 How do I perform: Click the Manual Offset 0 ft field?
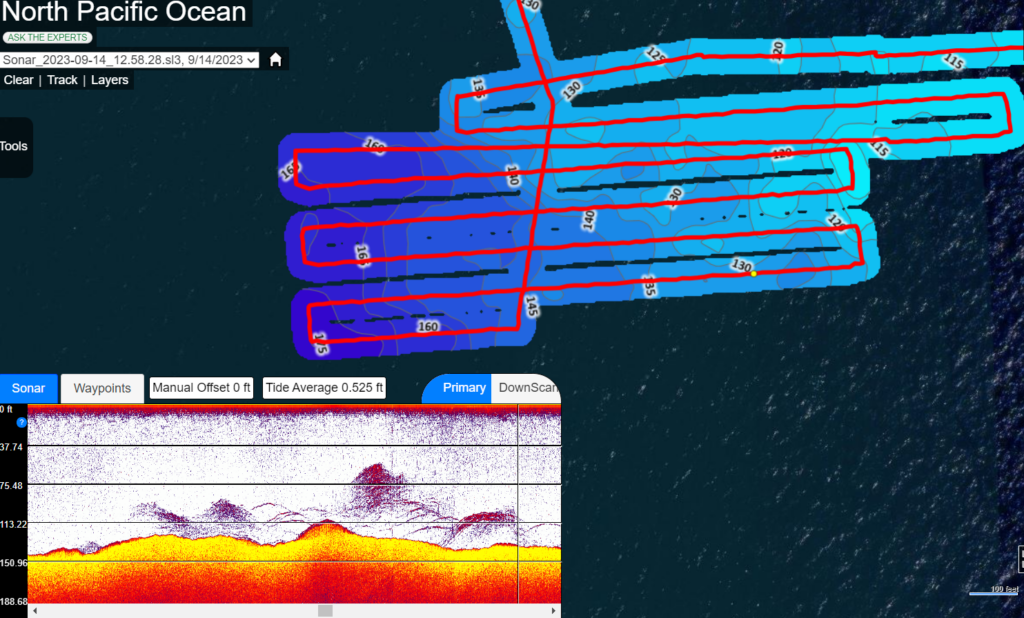click(x=201, y=388)
